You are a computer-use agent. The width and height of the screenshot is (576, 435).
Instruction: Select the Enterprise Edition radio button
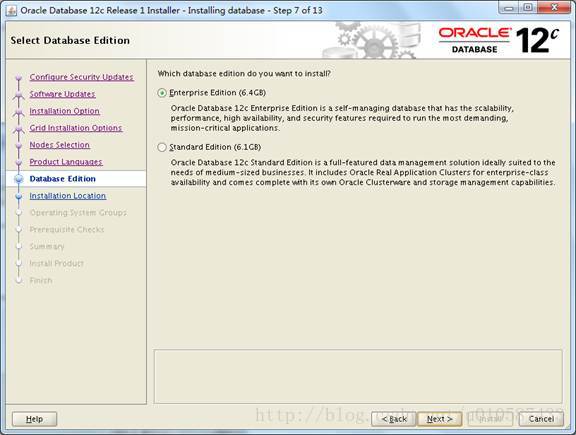click(x=162, y=93)
